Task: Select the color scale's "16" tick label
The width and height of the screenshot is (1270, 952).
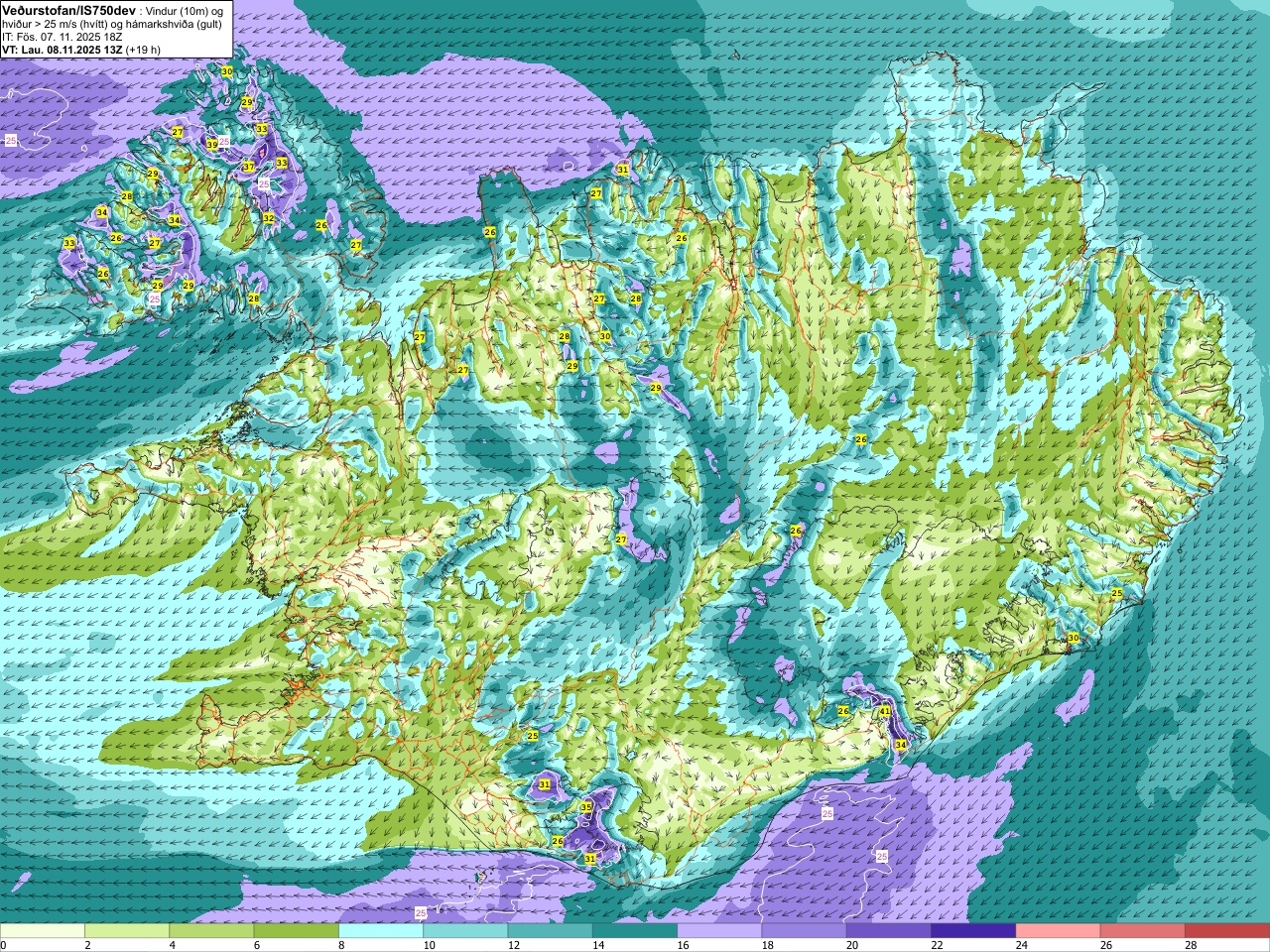Action: pos(684,945)
